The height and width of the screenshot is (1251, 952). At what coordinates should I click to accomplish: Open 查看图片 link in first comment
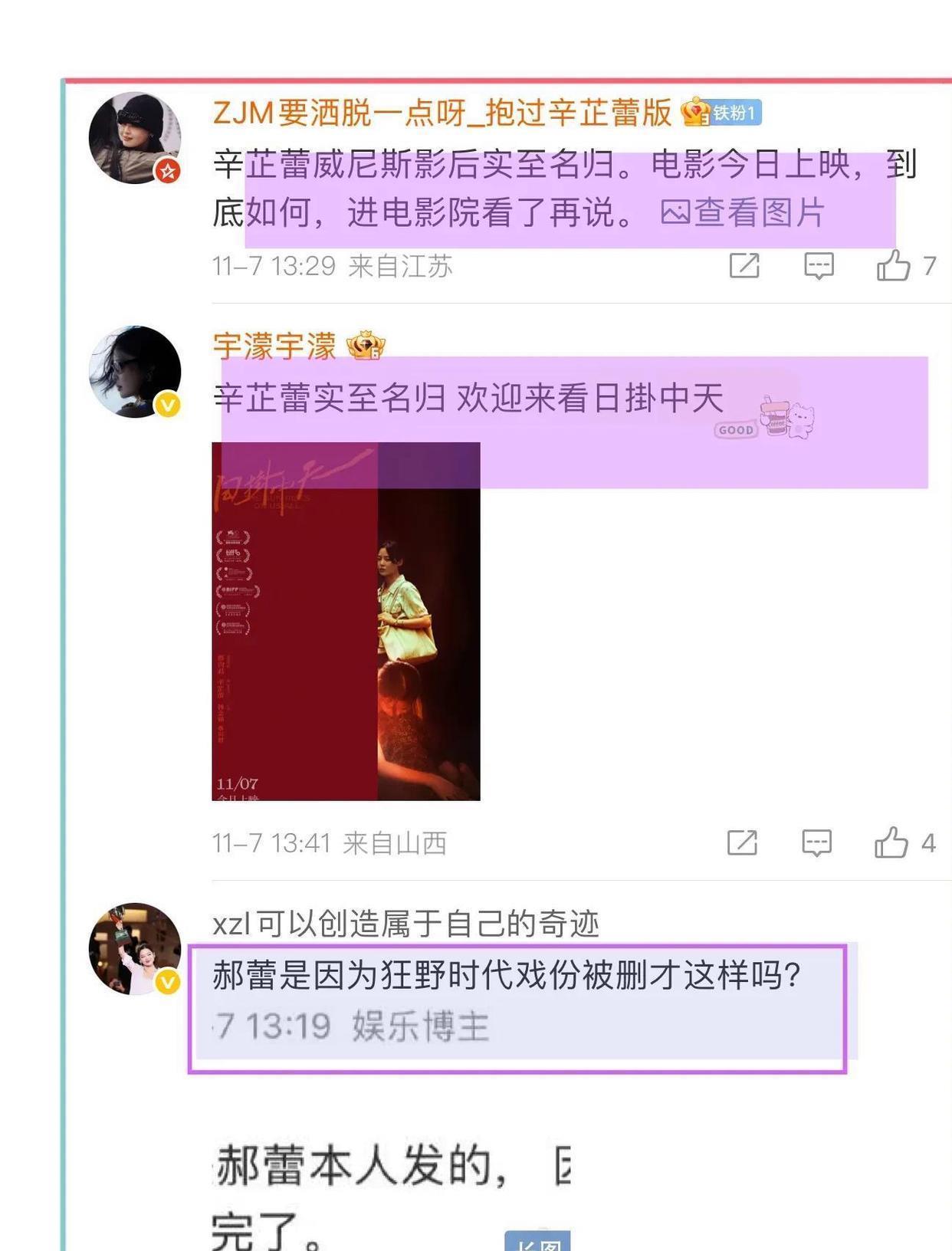[x=743, y=212]
